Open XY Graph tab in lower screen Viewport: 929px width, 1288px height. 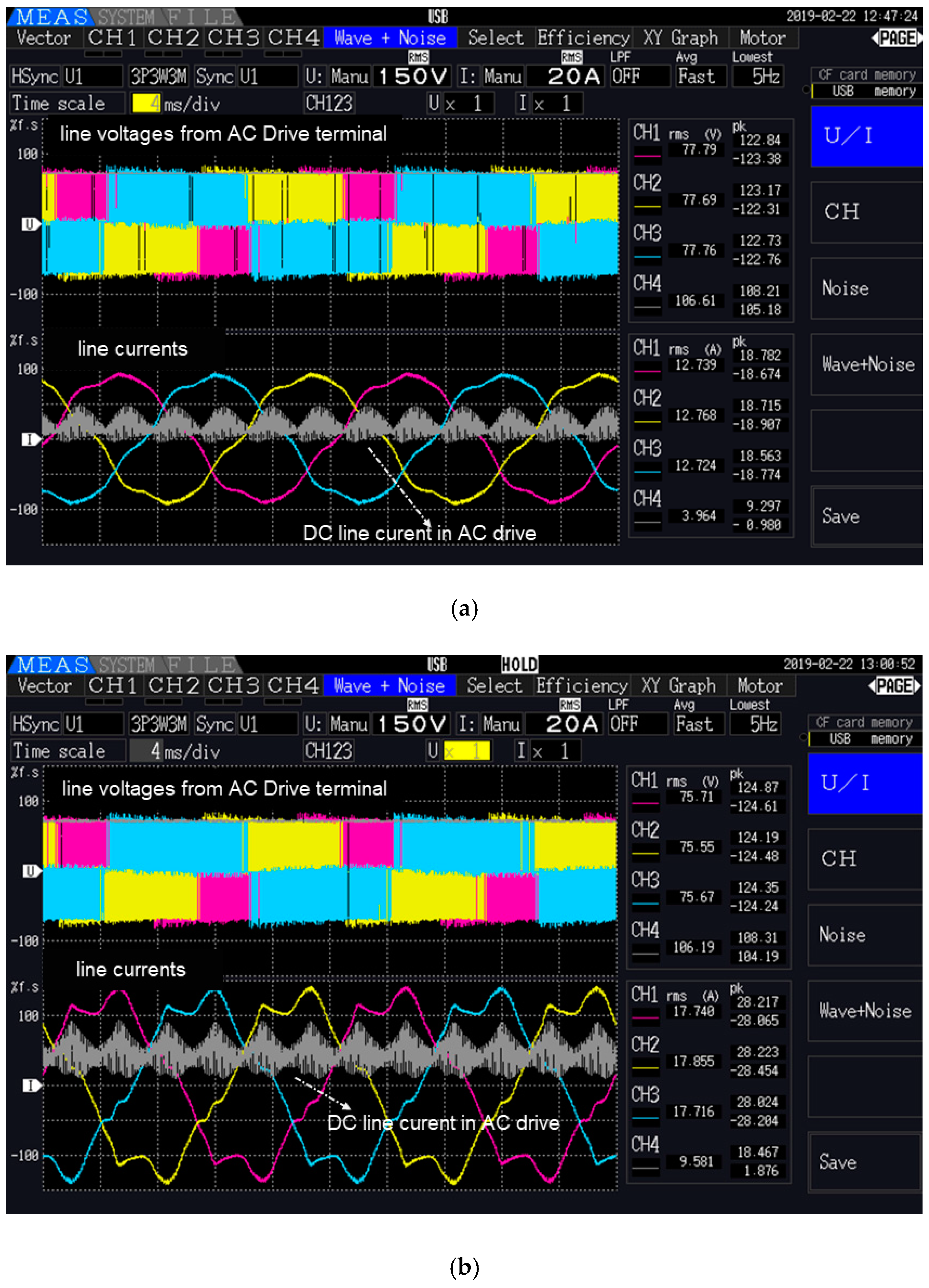tap(679, 686)
